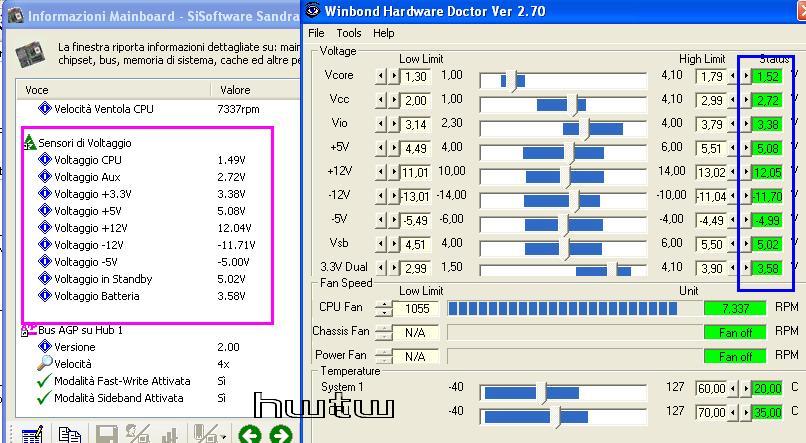Click the CPU Fan low limit field 1055
Screen dimensions: 806x443
point(416,308)
